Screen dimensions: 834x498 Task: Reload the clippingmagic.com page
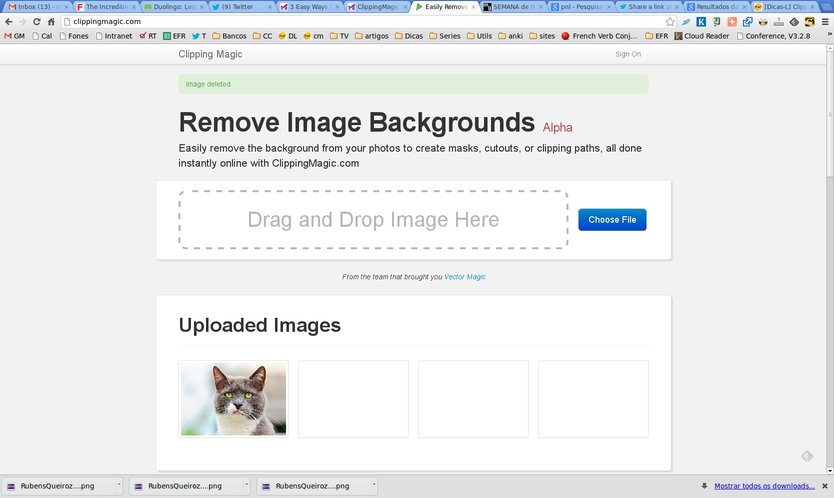pyautogui.click(x=37, y=22)
